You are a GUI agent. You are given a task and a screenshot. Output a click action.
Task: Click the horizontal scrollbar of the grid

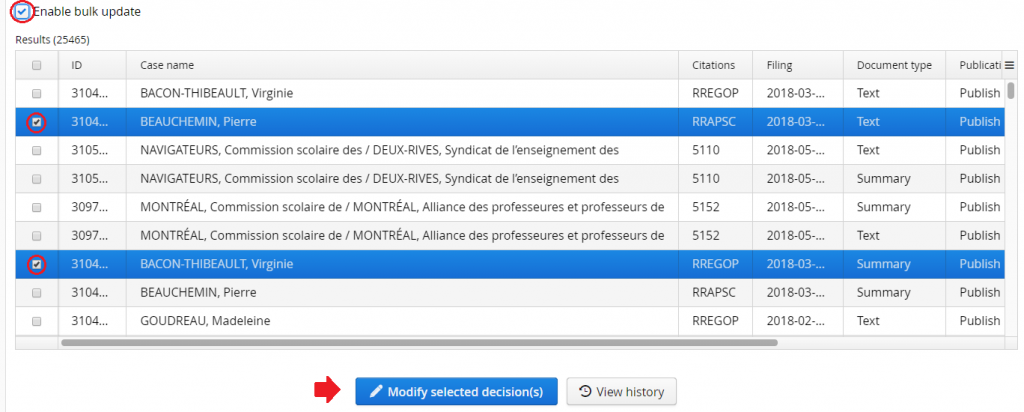[420, 342]
